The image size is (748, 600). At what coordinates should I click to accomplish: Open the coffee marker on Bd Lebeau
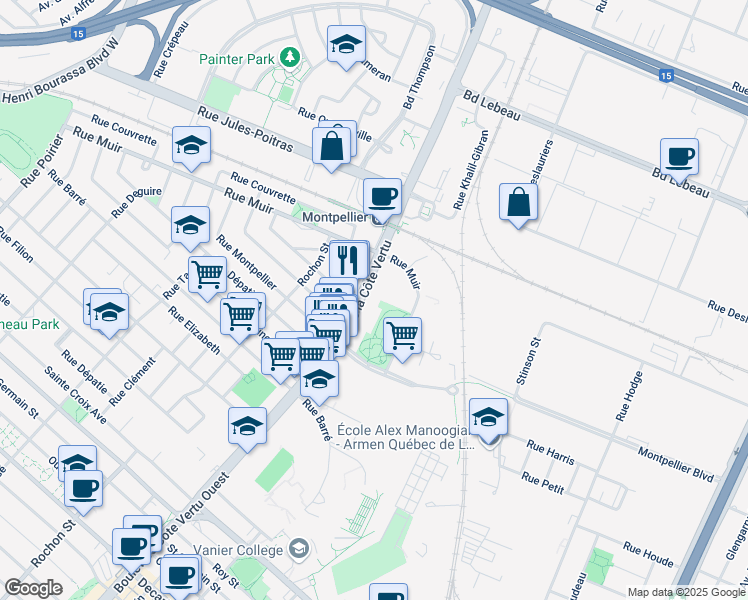pos(680,157)
